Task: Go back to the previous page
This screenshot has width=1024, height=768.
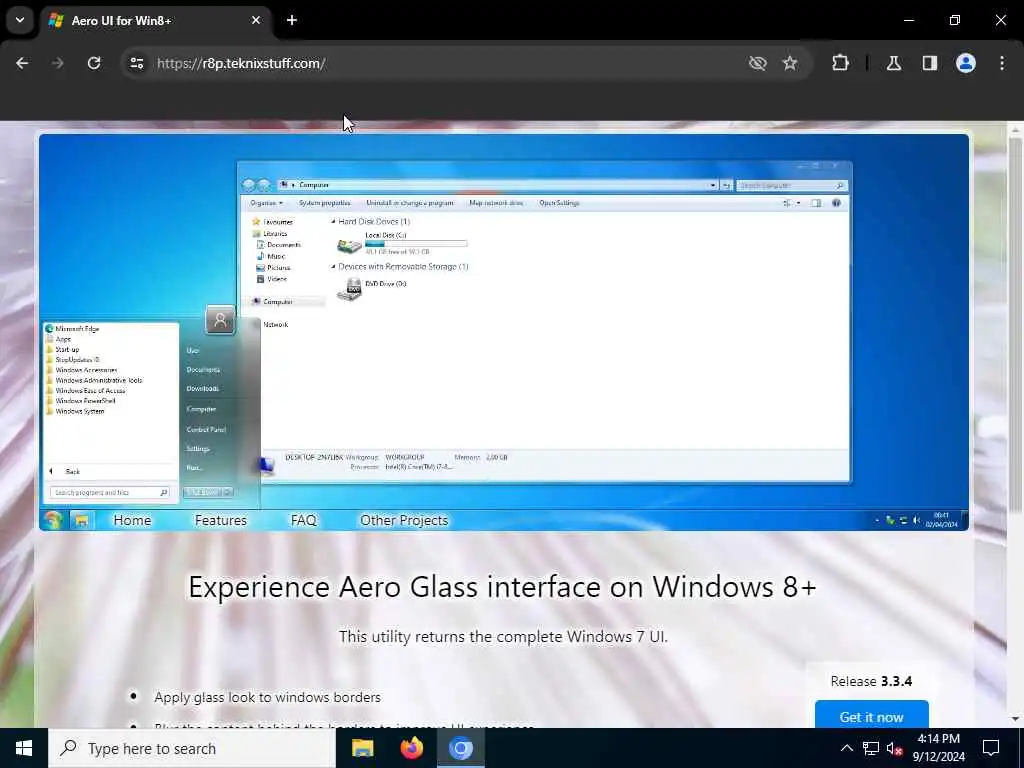Action: point(22,63)
